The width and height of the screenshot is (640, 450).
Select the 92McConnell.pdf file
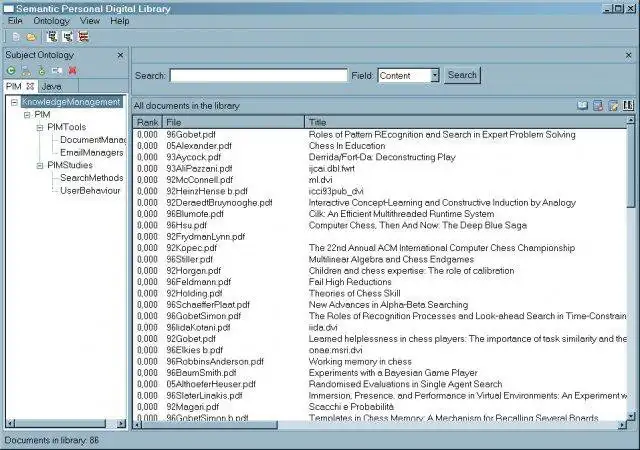tap(200, 180)
